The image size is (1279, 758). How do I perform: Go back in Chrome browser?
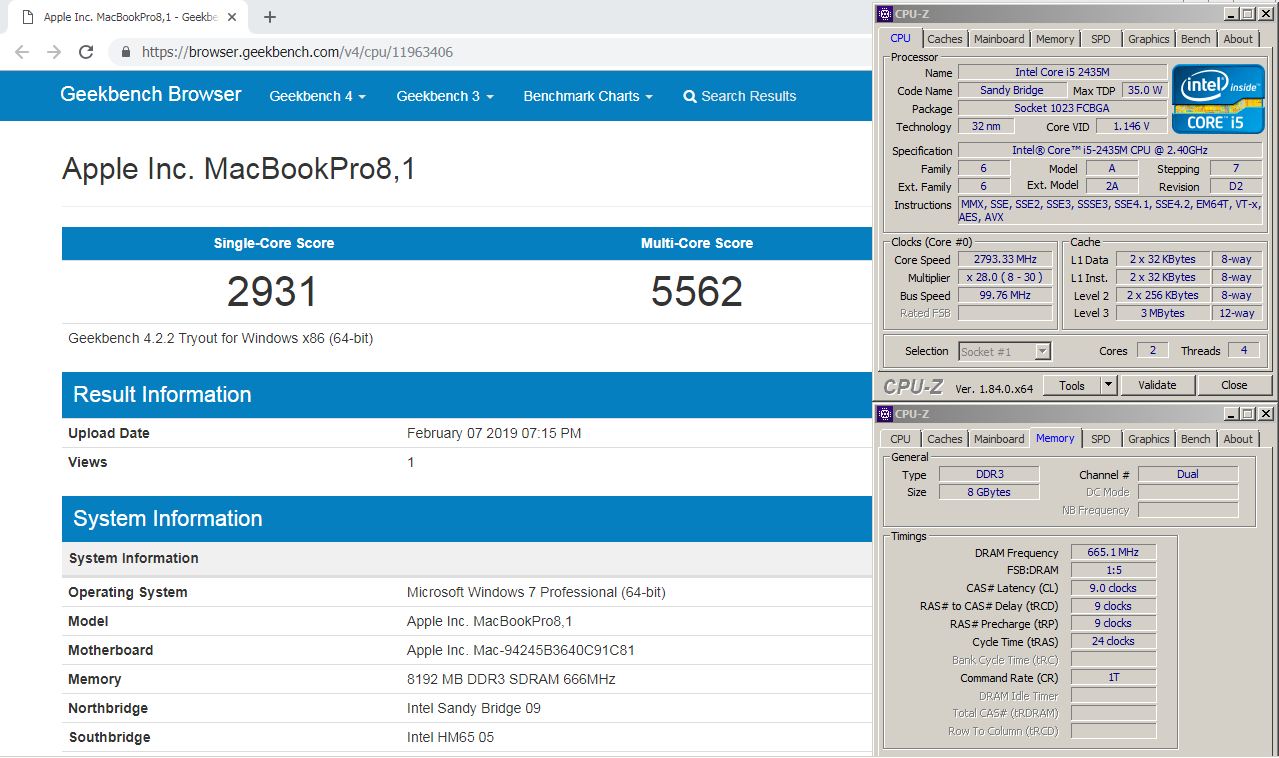click(22, 52)
